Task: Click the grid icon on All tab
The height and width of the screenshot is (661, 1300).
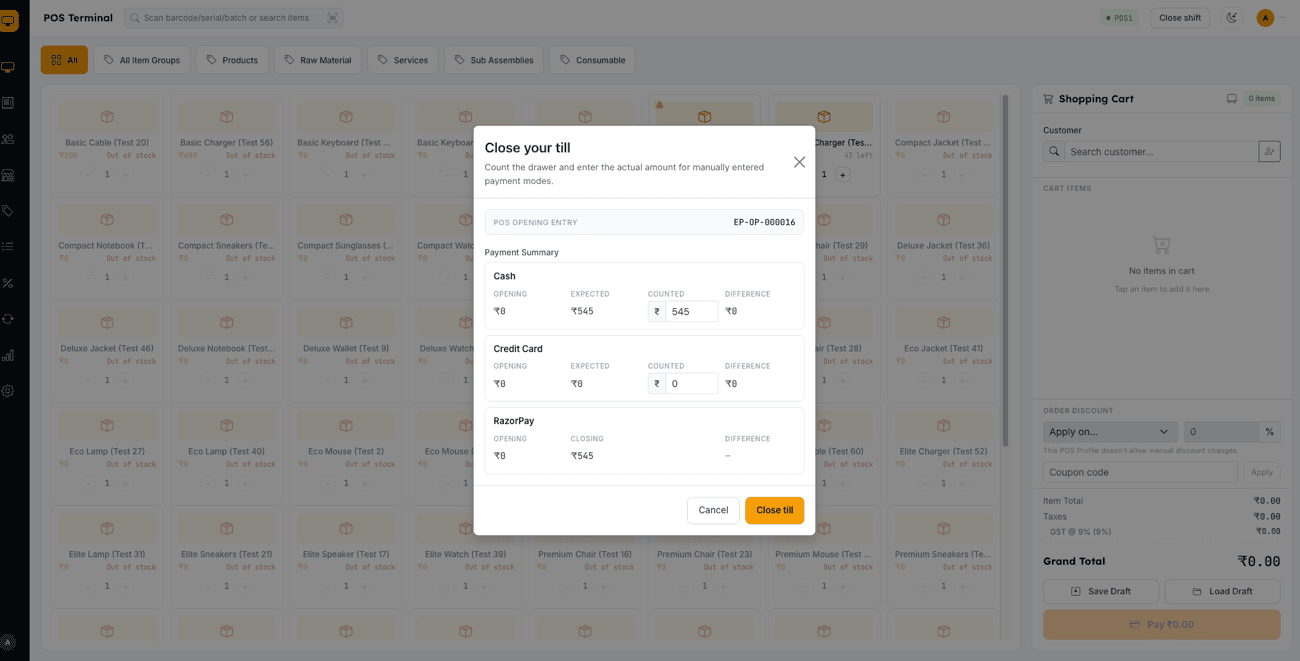Action: coord(56,60)
